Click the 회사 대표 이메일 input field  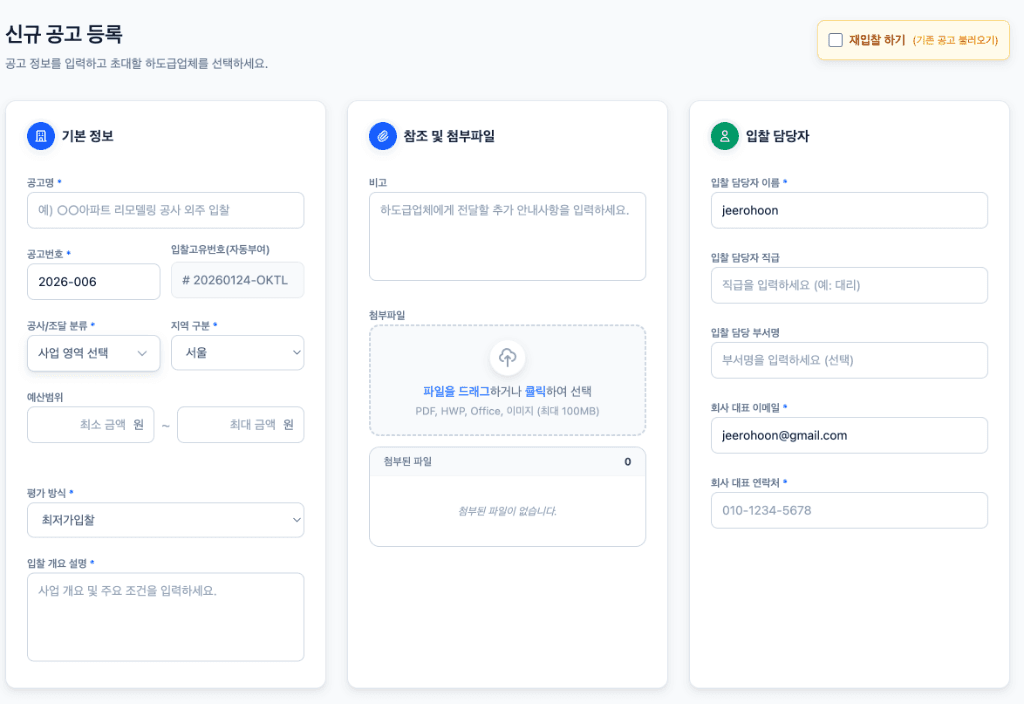coord(849,435)
